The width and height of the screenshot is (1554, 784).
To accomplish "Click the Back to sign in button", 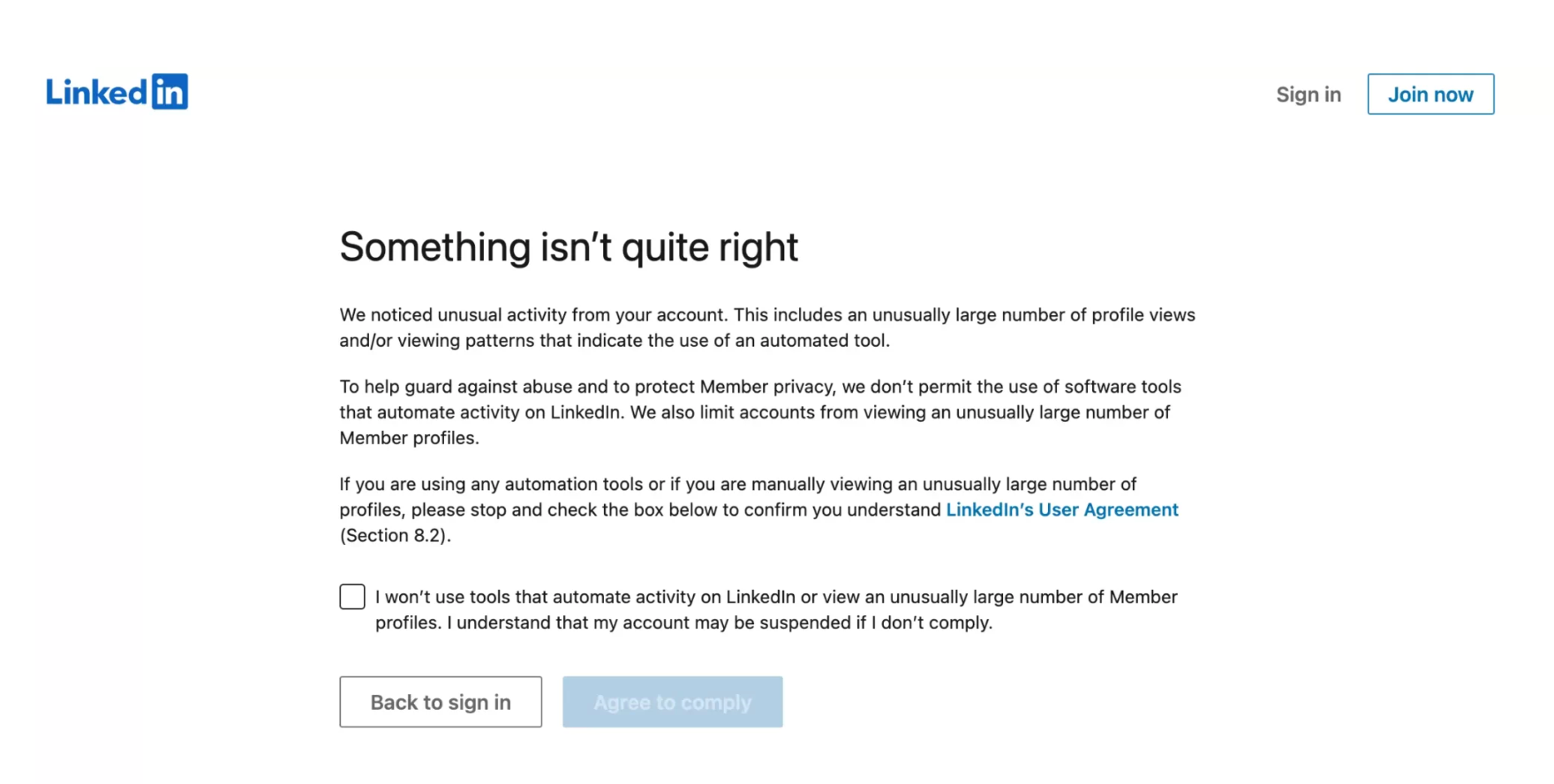I will (x=441, y=702).
